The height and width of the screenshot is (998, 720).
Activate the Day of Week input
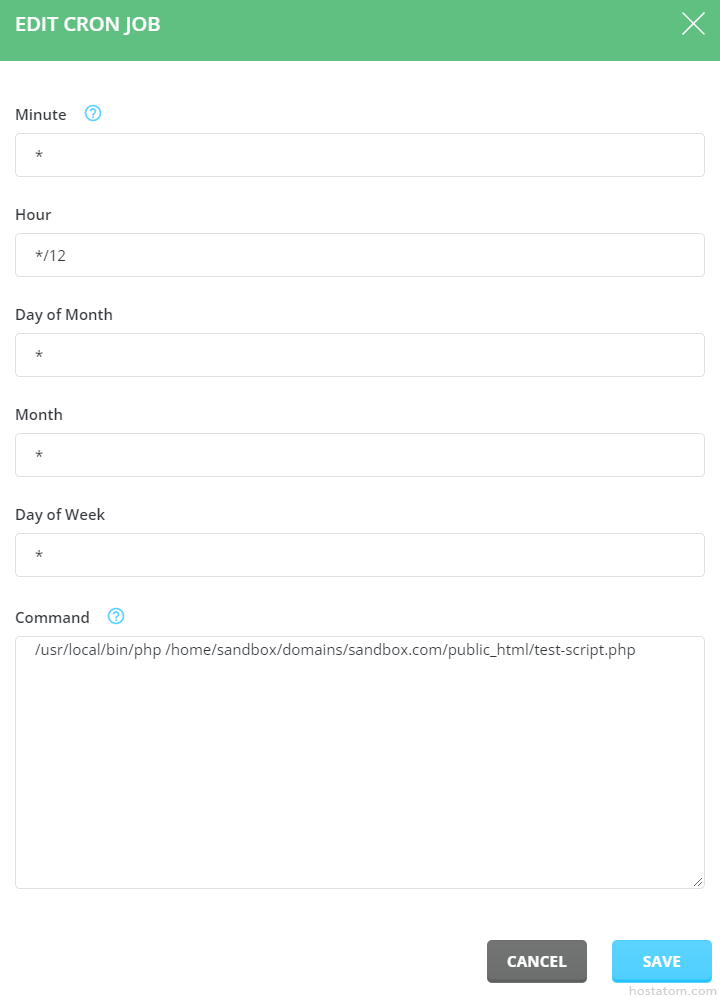pyautogui.click(x=360, y=555)
